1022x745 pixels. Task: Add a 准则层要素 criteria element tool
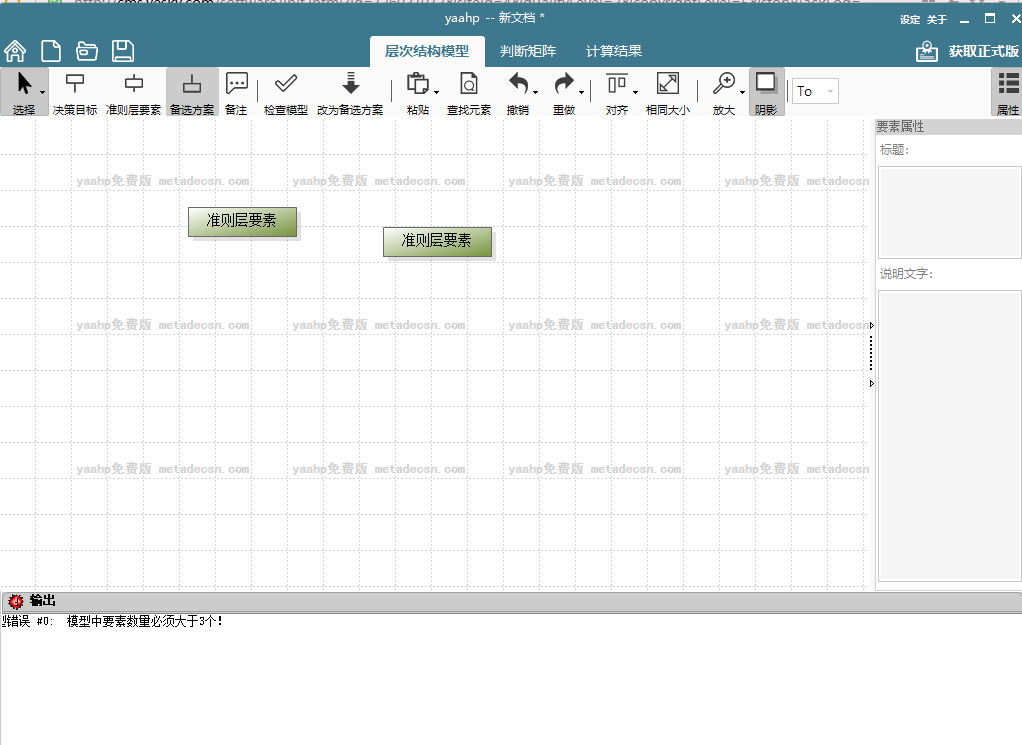[134, 92]
